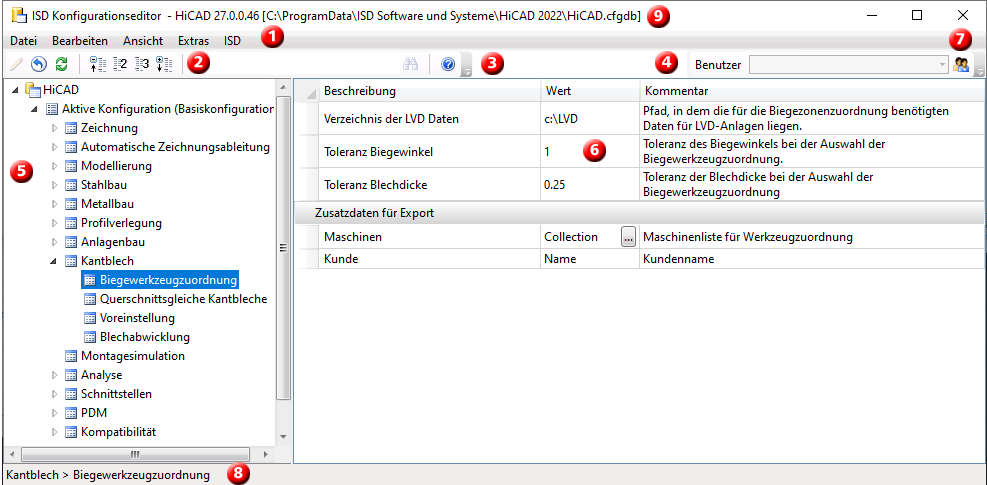Click the splitter grip between tree and table
Image resolution: width=987 pixels, height=485 pixels.
[283, 248]
